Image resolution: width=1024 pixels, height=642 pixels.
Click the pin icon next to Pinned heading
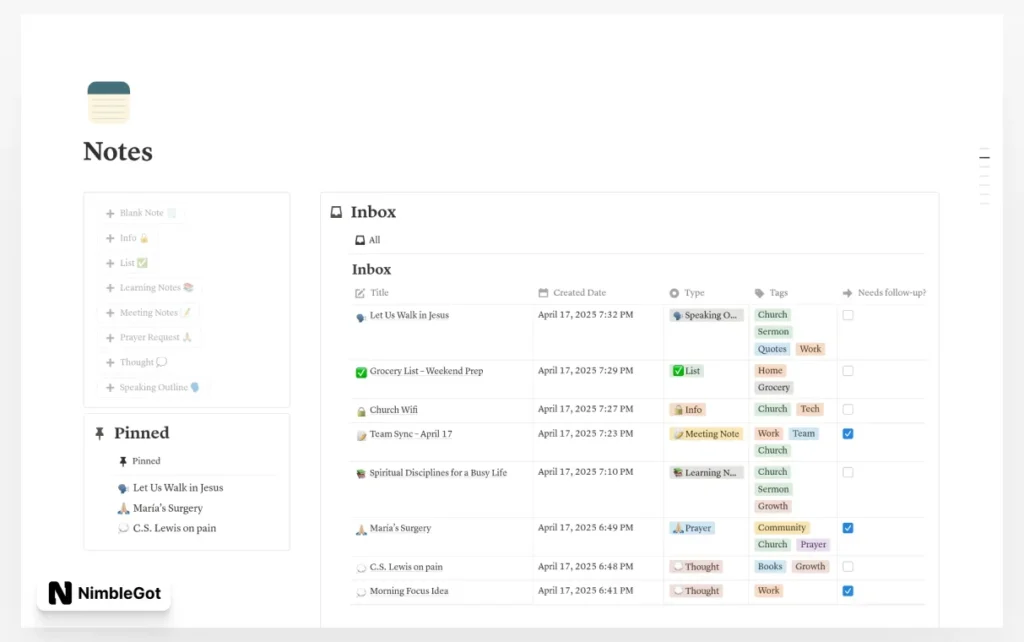[99, 433]
